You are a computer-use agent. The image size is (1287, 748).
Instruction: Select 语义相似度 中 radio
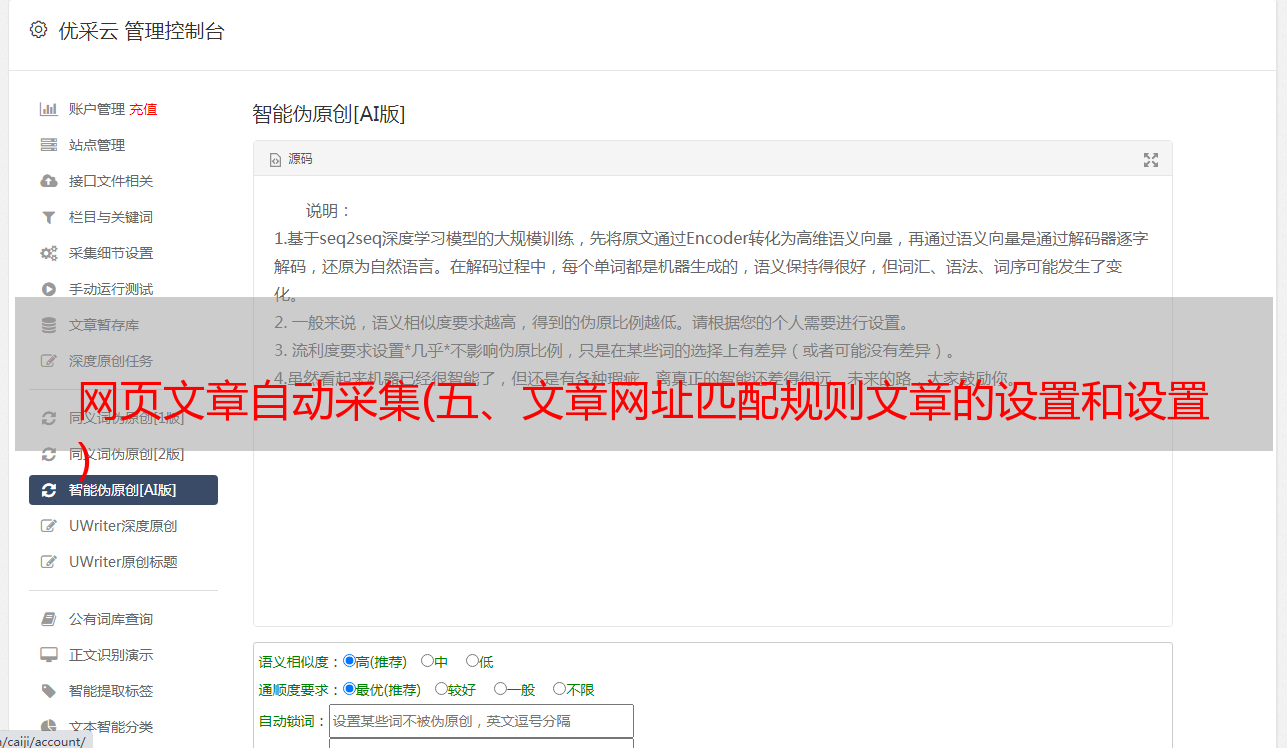[427, 661]
